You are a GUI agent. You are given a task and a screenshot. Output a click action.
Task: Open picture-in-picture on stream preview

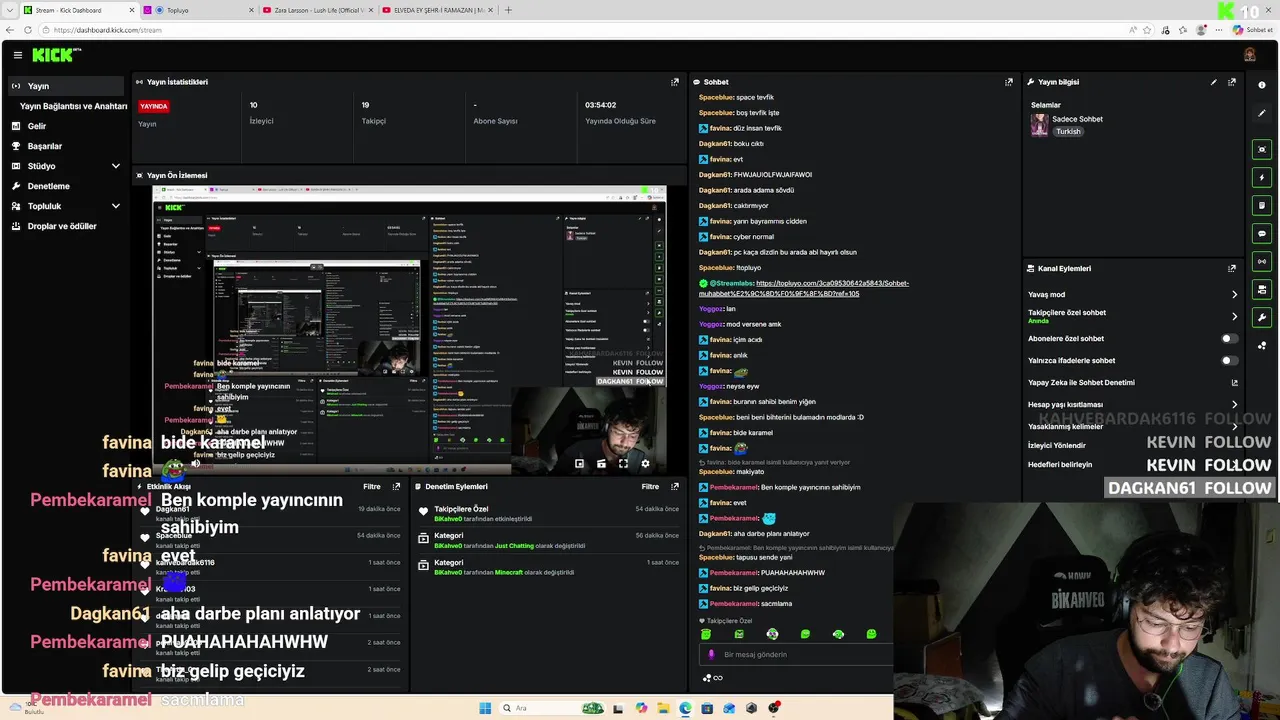point(579,464)
